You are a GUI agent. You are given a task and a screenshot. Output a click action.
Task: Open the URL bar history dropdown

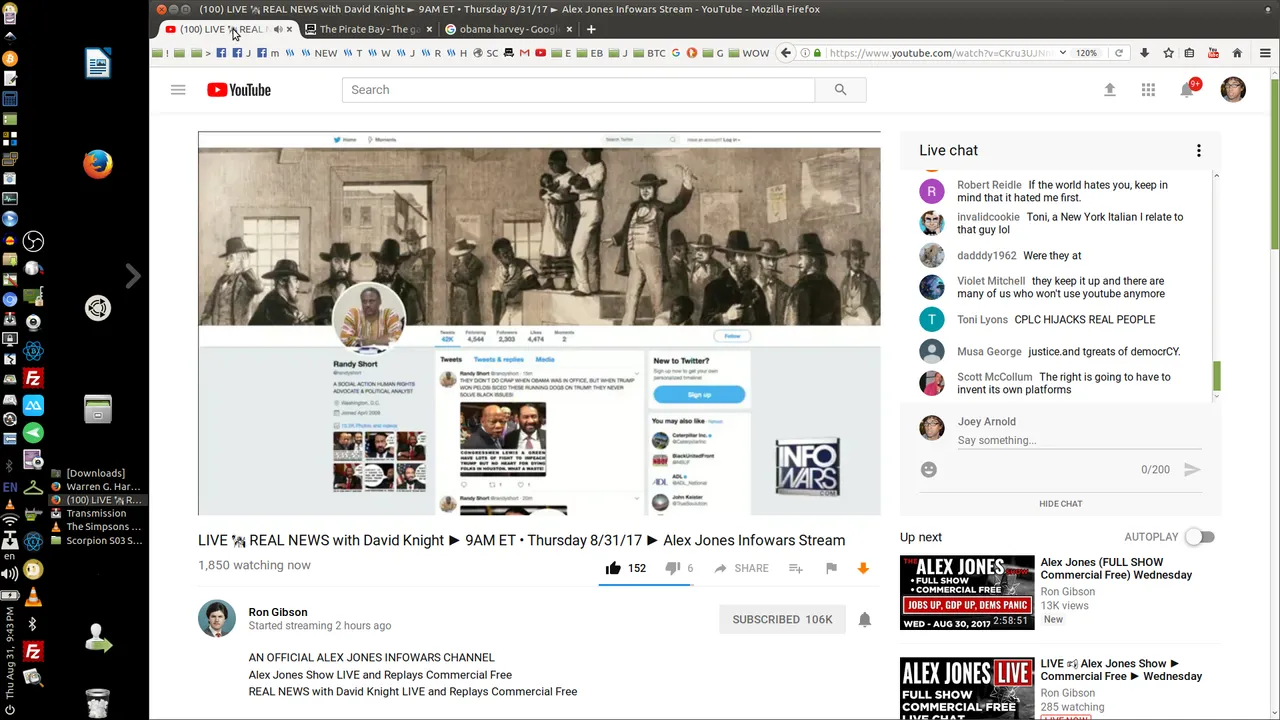pyautogui.click(x=1062, y=53)
